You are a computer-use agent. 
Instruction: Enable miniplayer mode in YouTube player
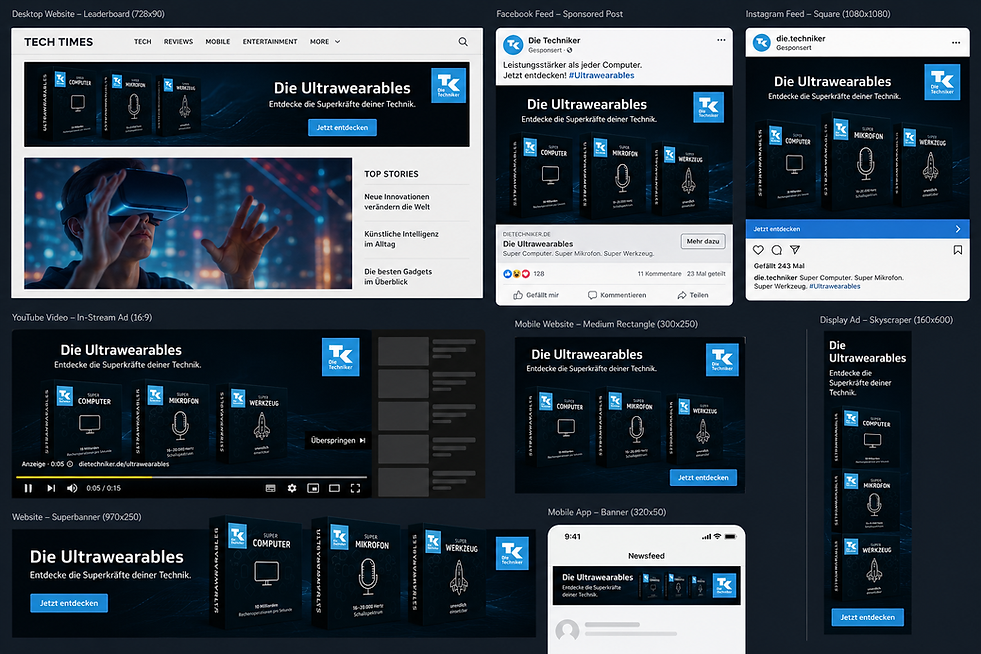(x=313, y=488)
